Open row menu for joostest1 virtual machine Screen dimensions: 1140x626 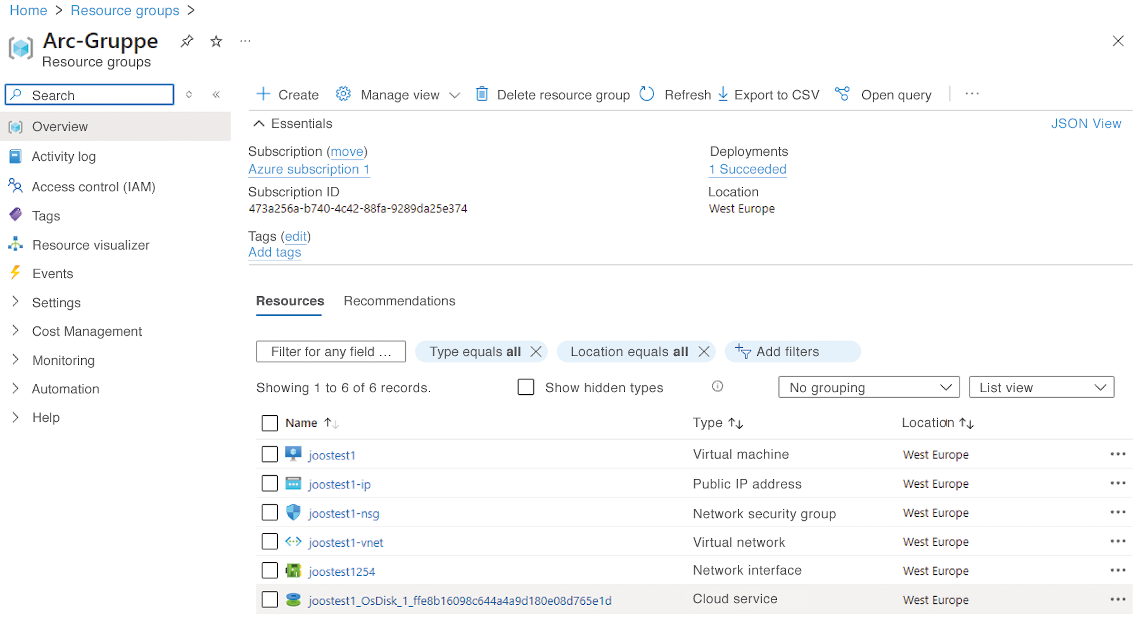1117,454
